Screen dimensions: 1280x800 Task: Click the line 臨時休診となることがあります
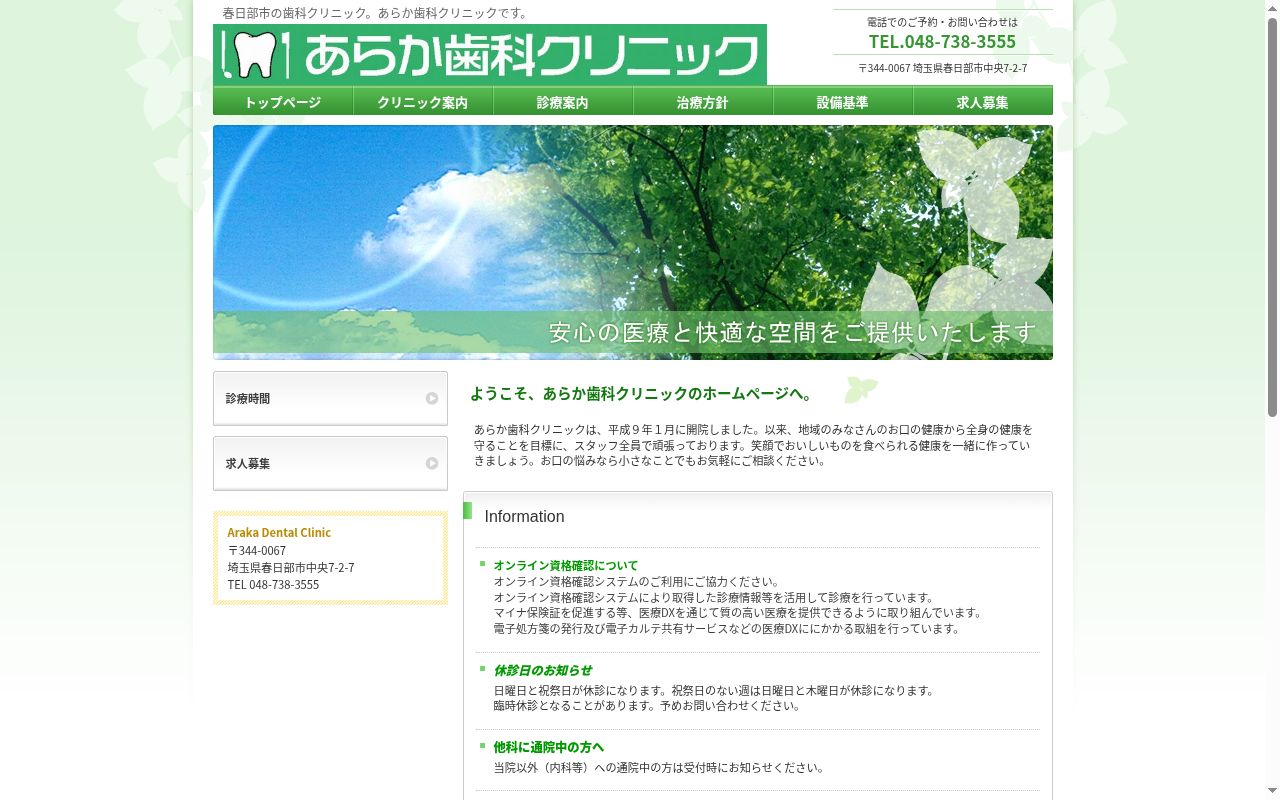pos(648,705)
